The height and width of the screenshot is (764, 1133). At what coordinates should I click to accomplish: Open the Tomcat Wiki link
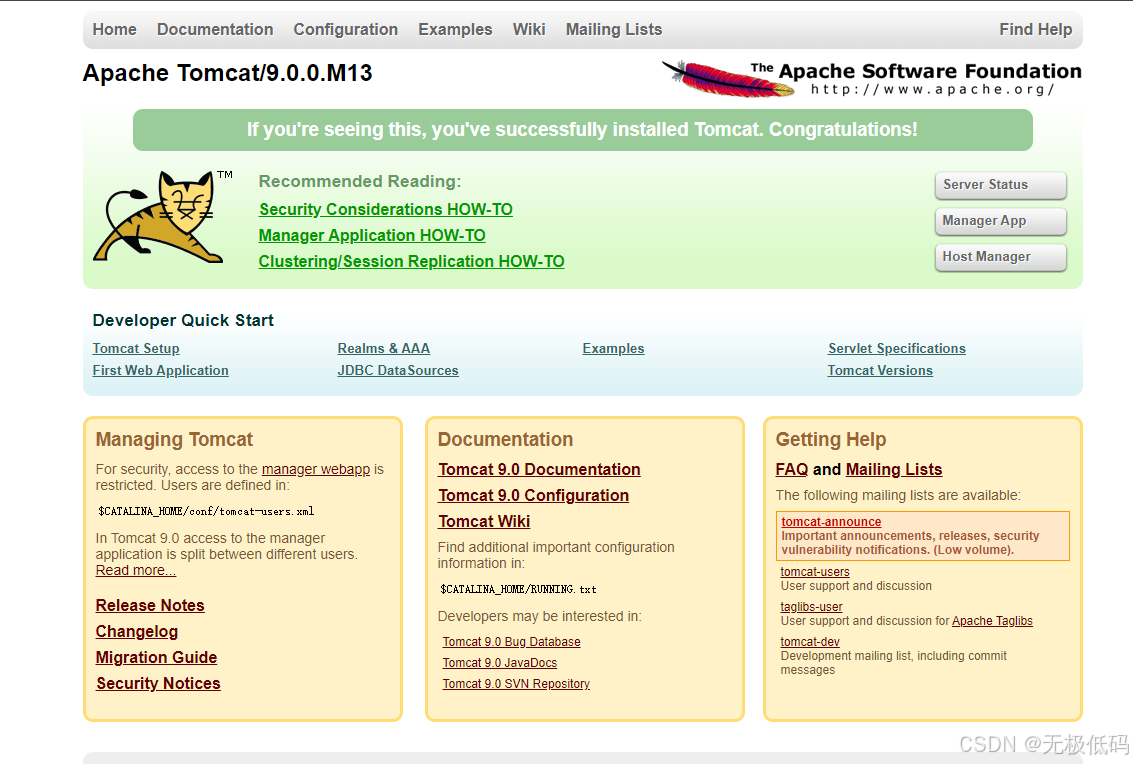pyautogui.click(x=484, y=522)
